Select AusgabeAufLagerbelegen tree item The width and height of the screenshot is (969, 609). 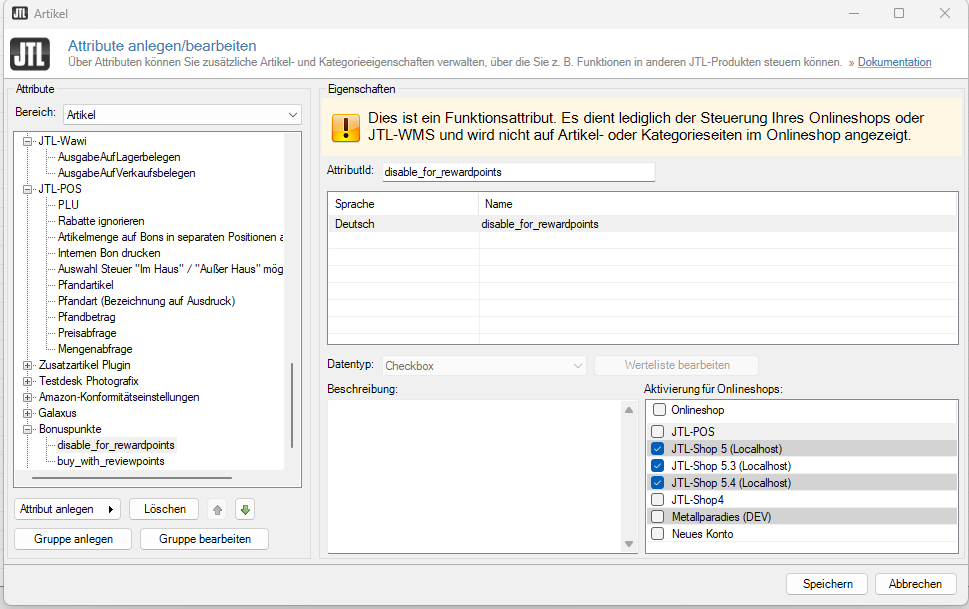119,157
